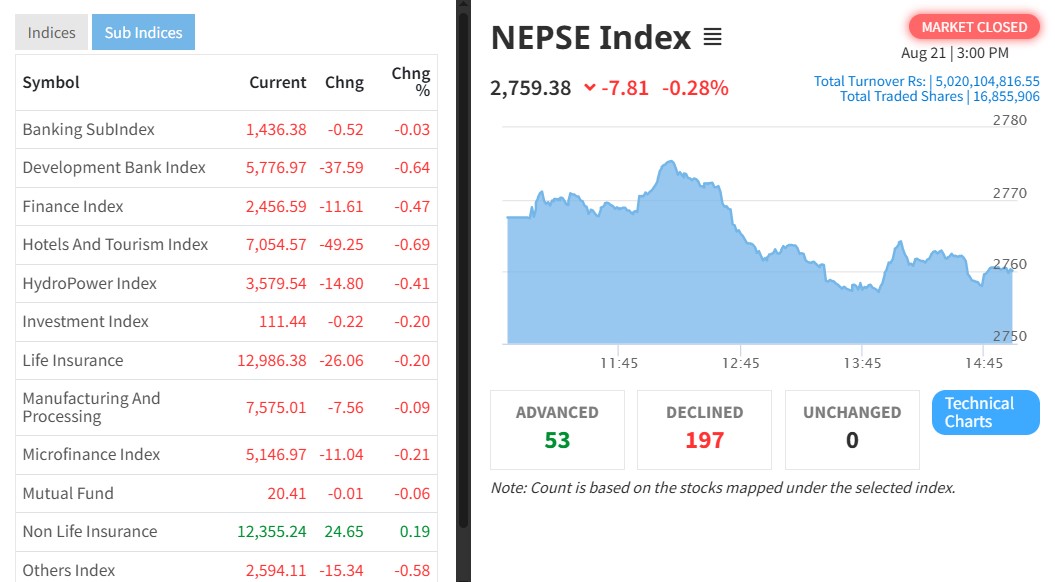This screenshot has width=1055, height=582.
Task: Select Development Bank Index
Action: tap(114, 167)
